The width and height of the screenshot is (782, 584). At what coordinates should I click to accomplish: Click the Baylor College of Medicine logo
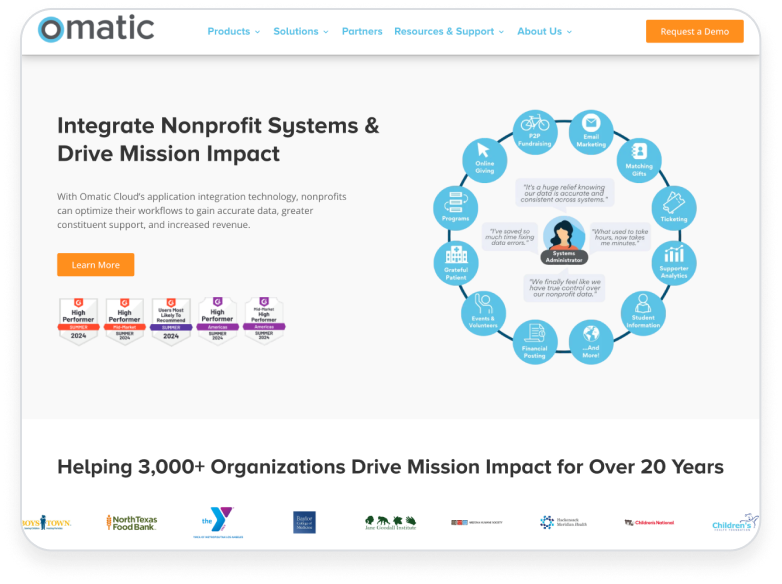coord(304,523)
